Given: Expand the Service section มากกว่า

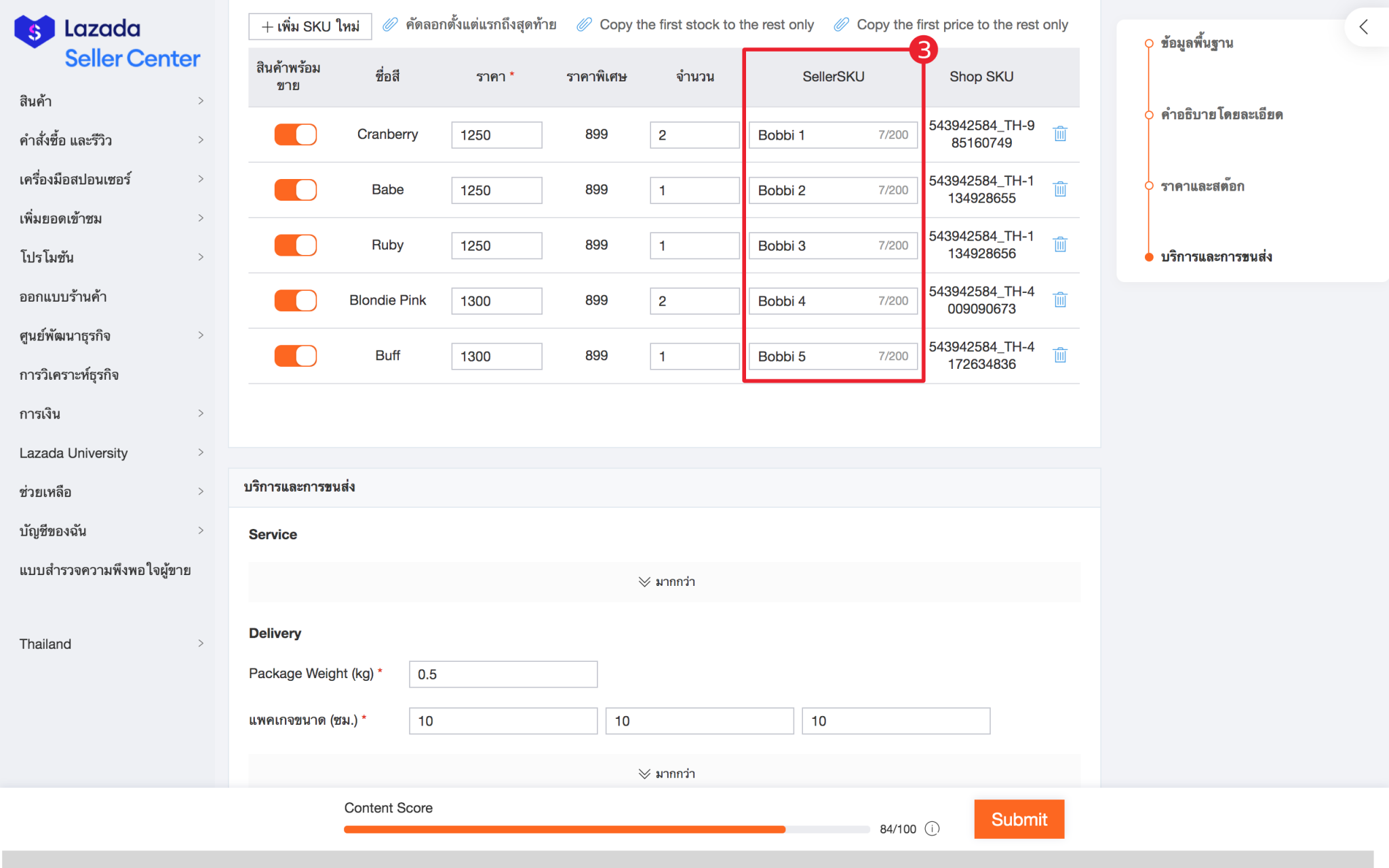Looking at the screenshot, I should (665, 582).
